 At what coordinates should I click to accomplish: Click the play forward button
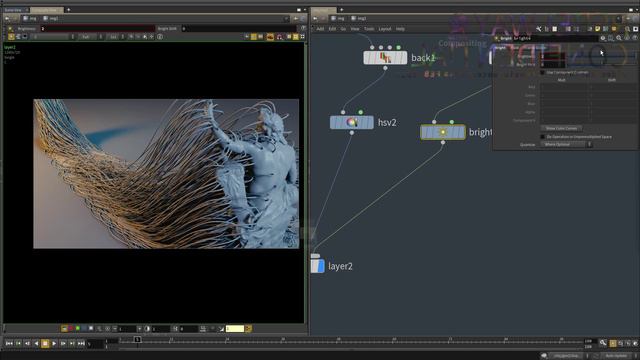coord(54,344)
